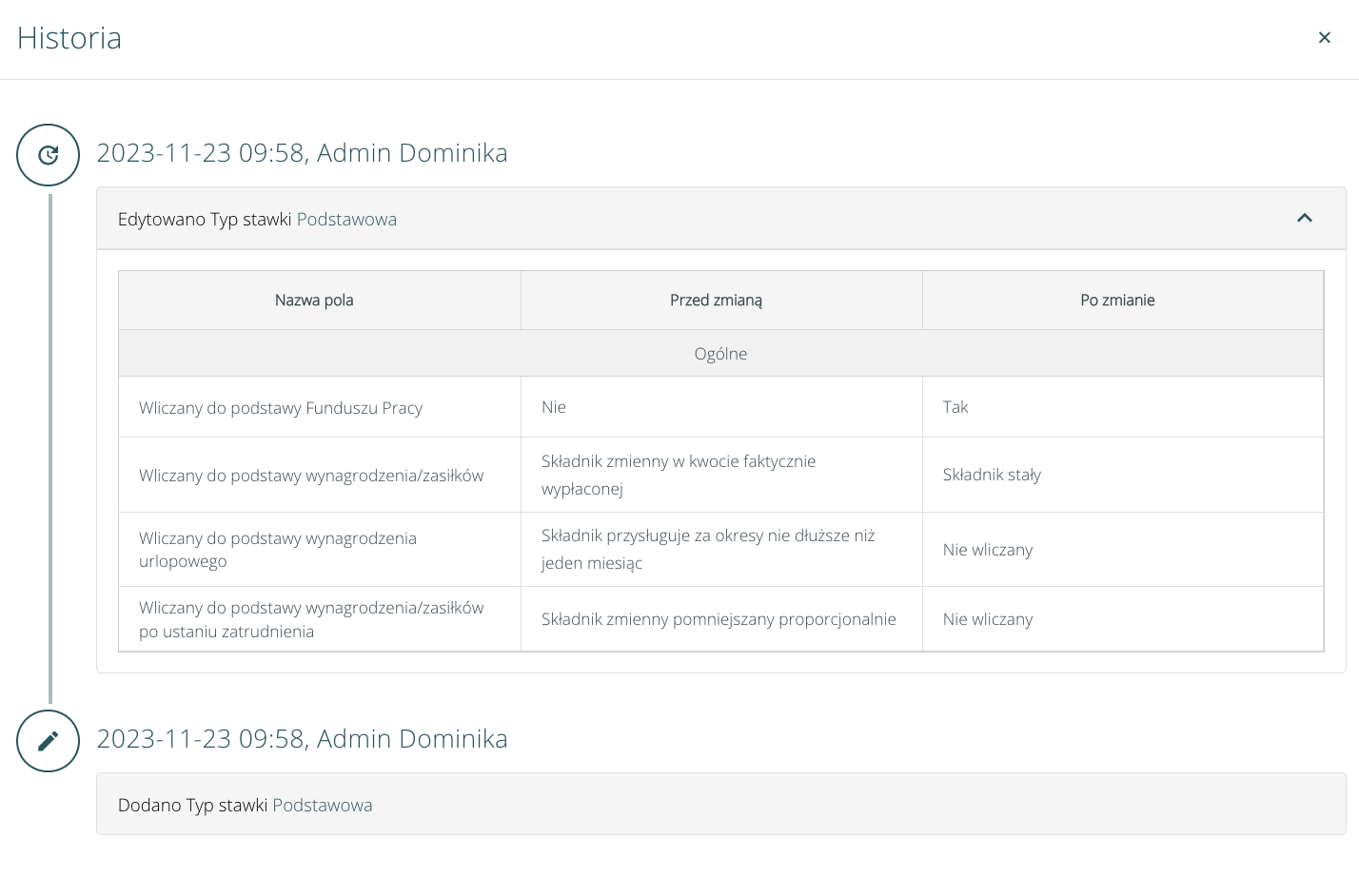Click the 'Po zmianie' column header

[x=1117, y=301]
